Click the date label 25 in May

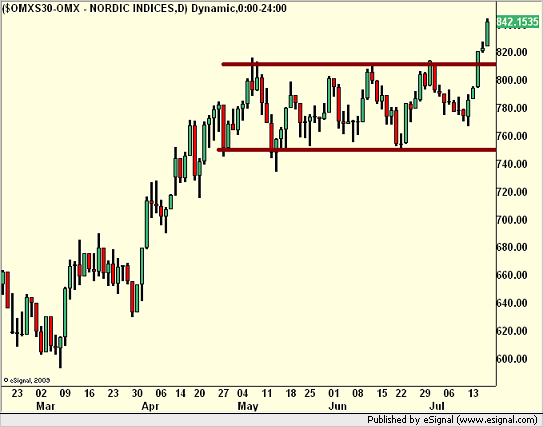310,393
